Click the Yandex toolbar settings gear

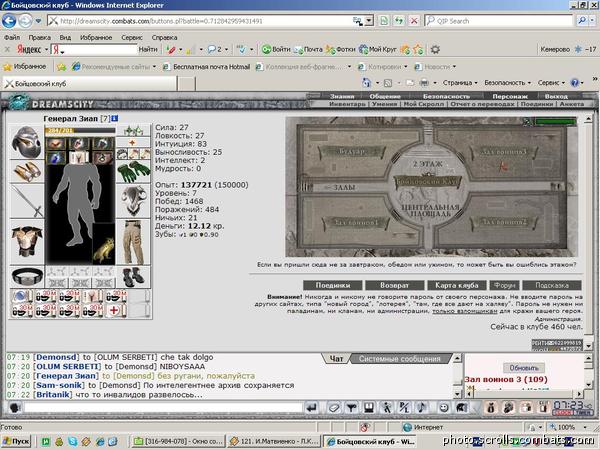[435, 49]
